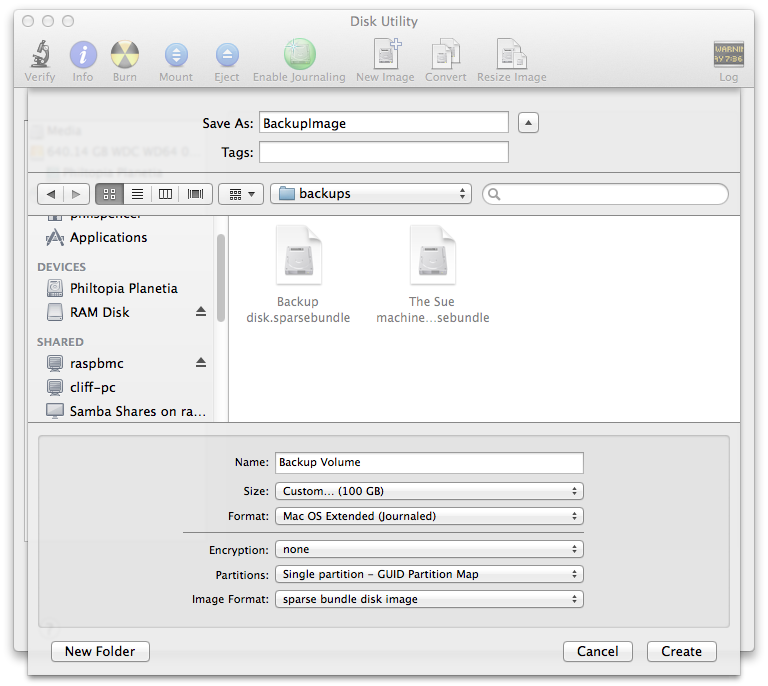Screen dimensions: 768x686
Task: Go back with the left arrow
Action: point(51,194)
